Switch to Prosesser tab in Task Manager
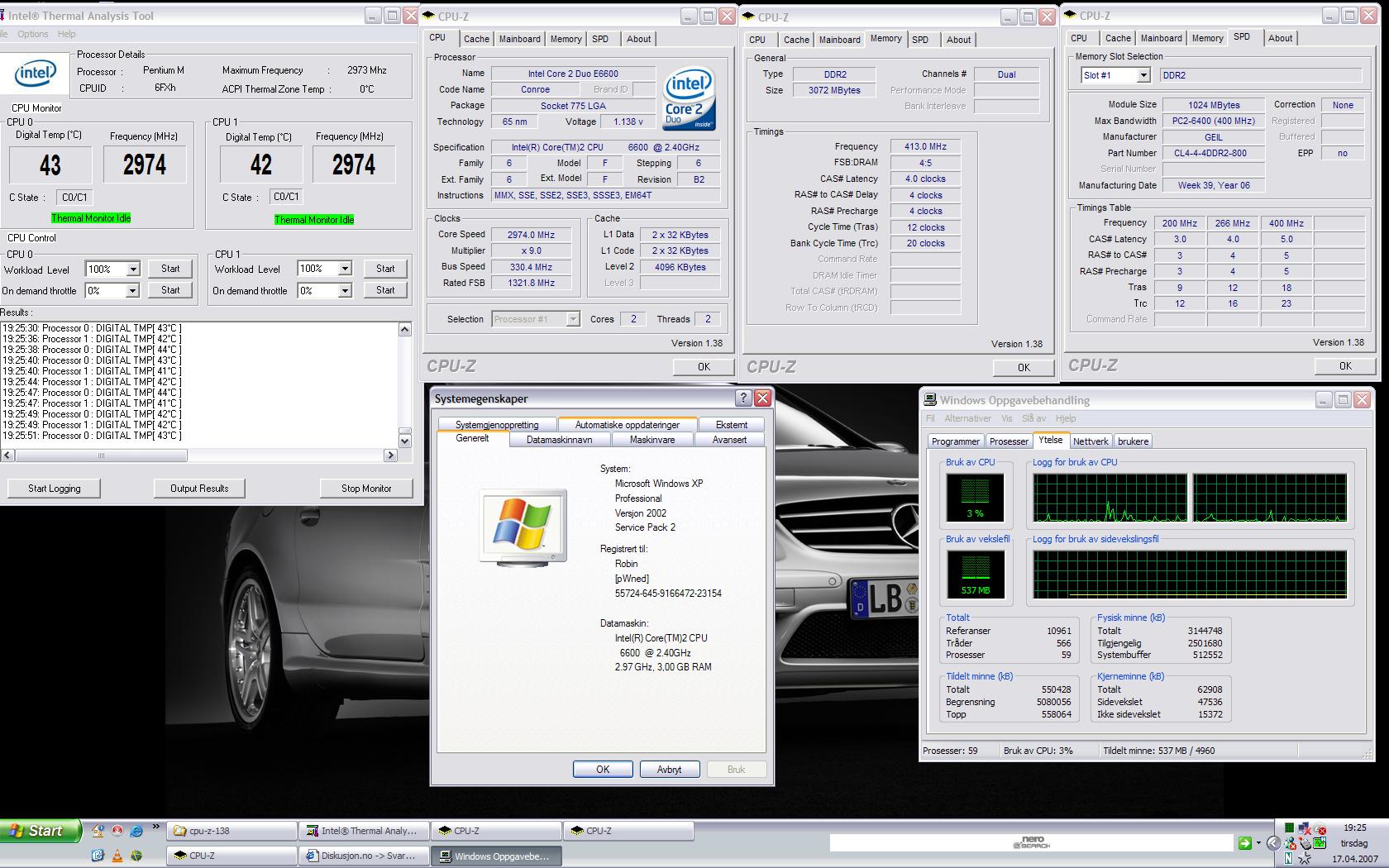1389x868 pixels. pos(1009,441)
